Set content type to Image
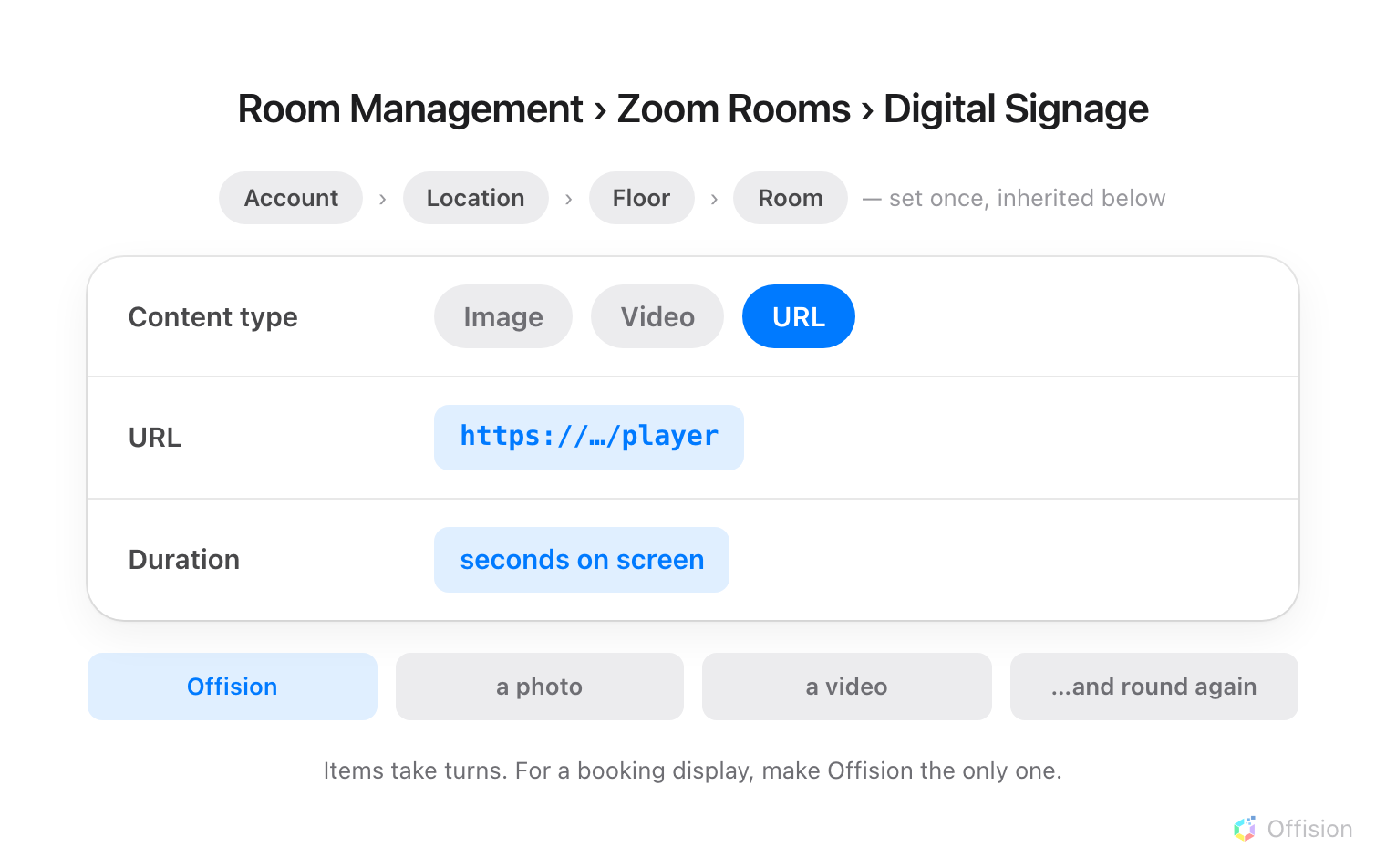Viewport: 1386px width, 868px height. (x=503, y=316)
